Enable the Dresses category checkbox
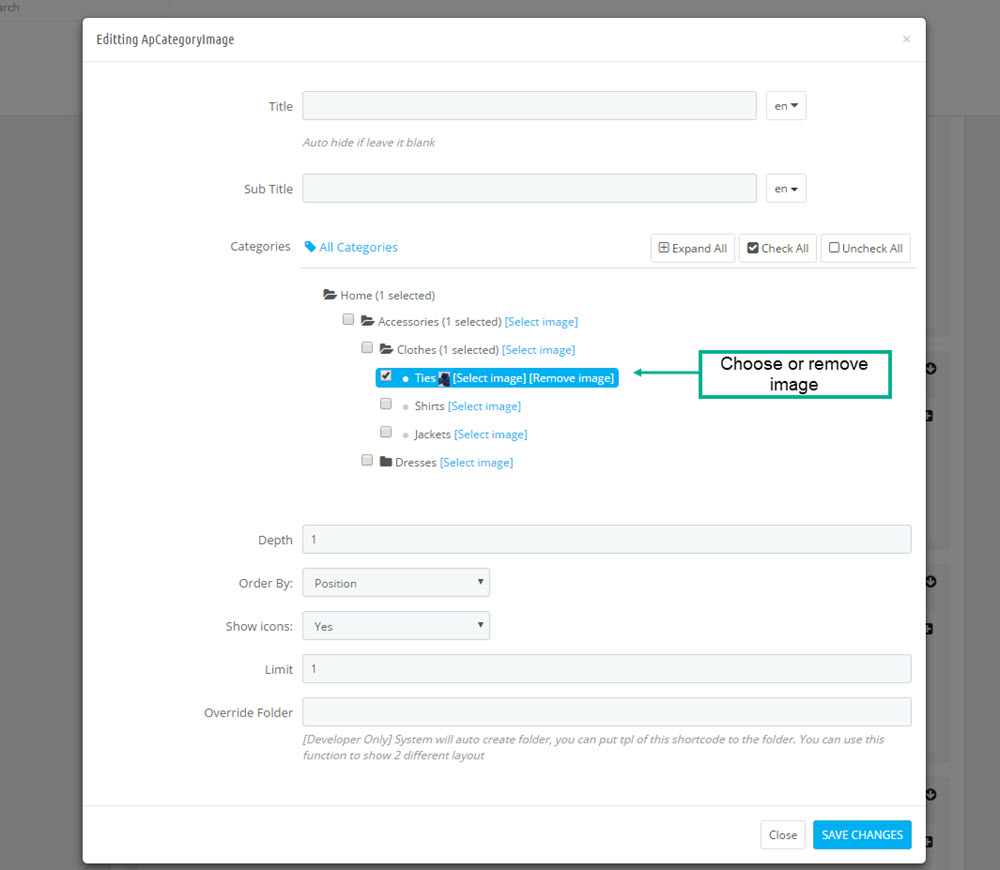Screen dimensions: 1000x870 pyautogui.click(x=367, y=460)
